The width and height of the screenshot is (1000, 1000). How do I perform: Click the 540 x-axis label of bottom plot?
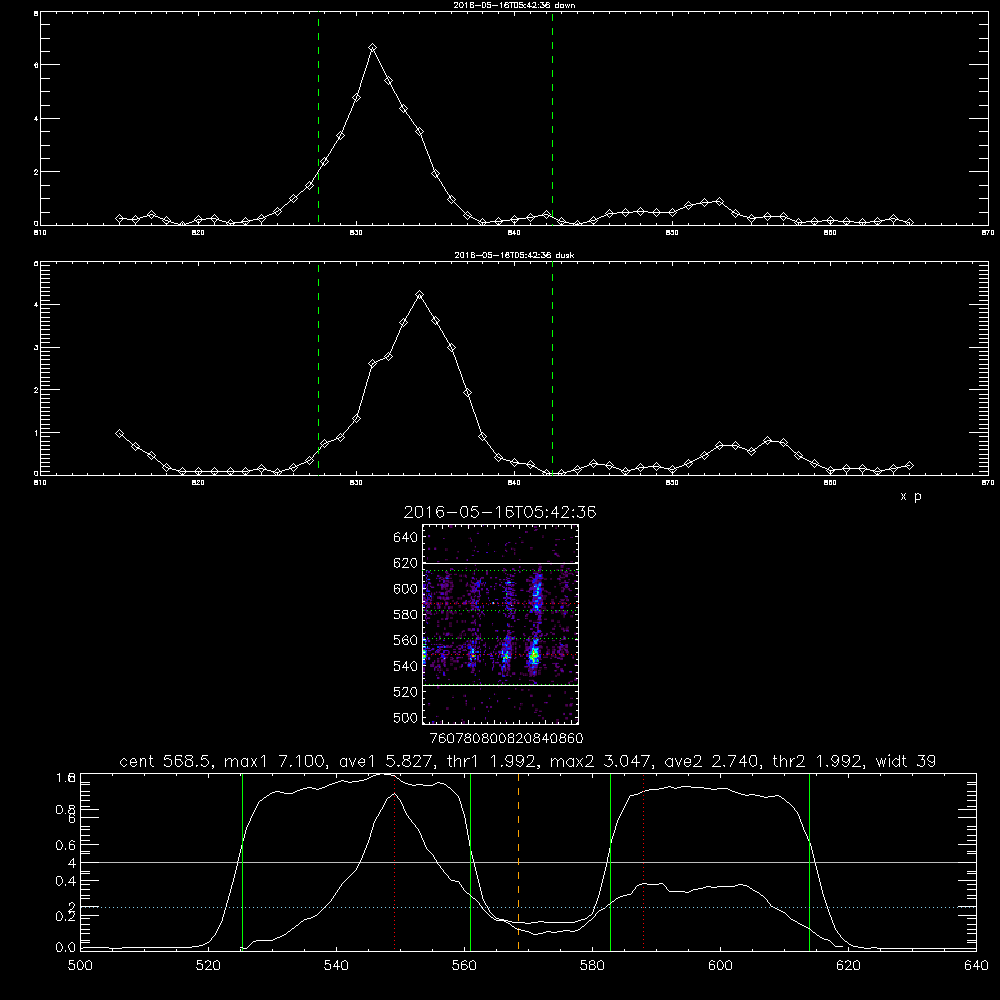[336, 966]
